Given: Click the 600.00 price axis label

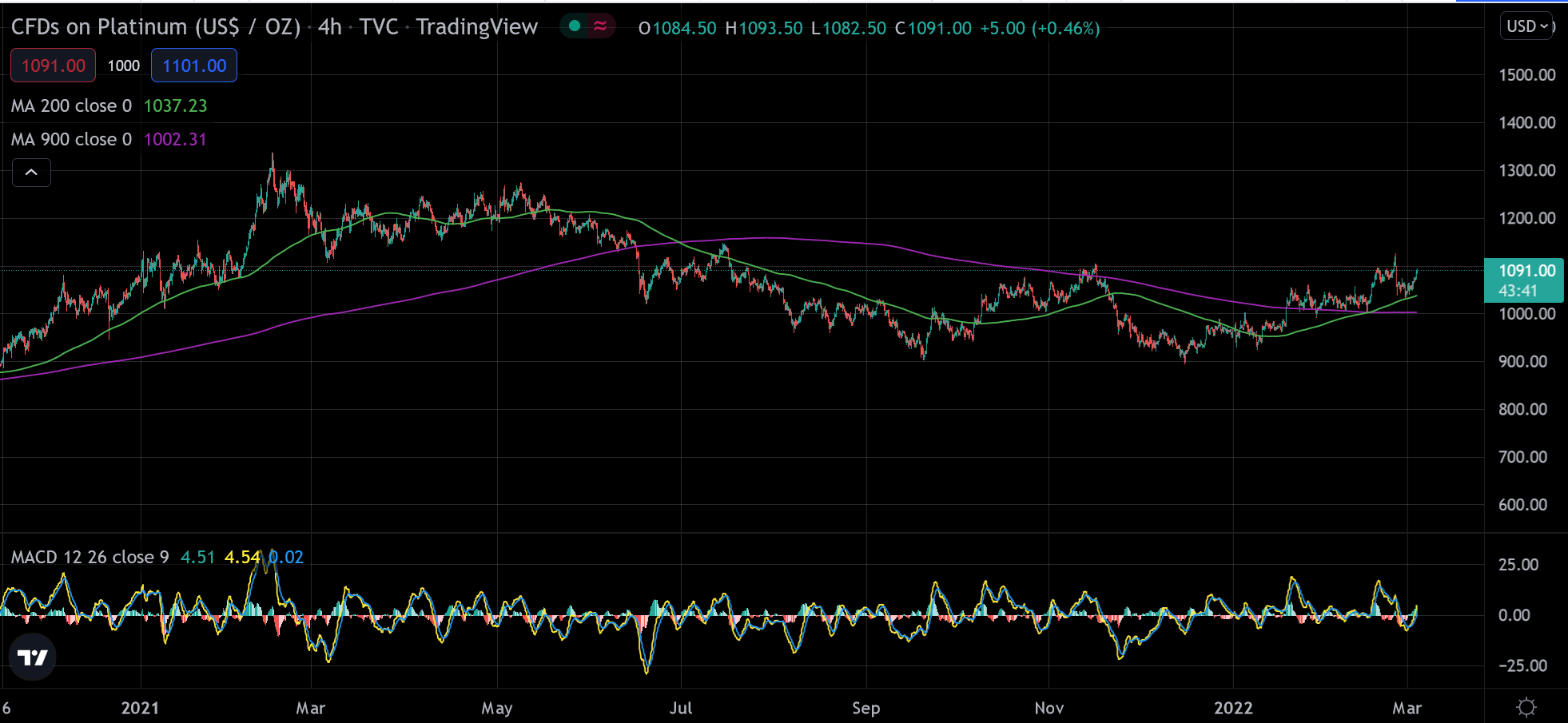Looking at the screenshot, I should pyautogui.click(x=1523, y=505).
